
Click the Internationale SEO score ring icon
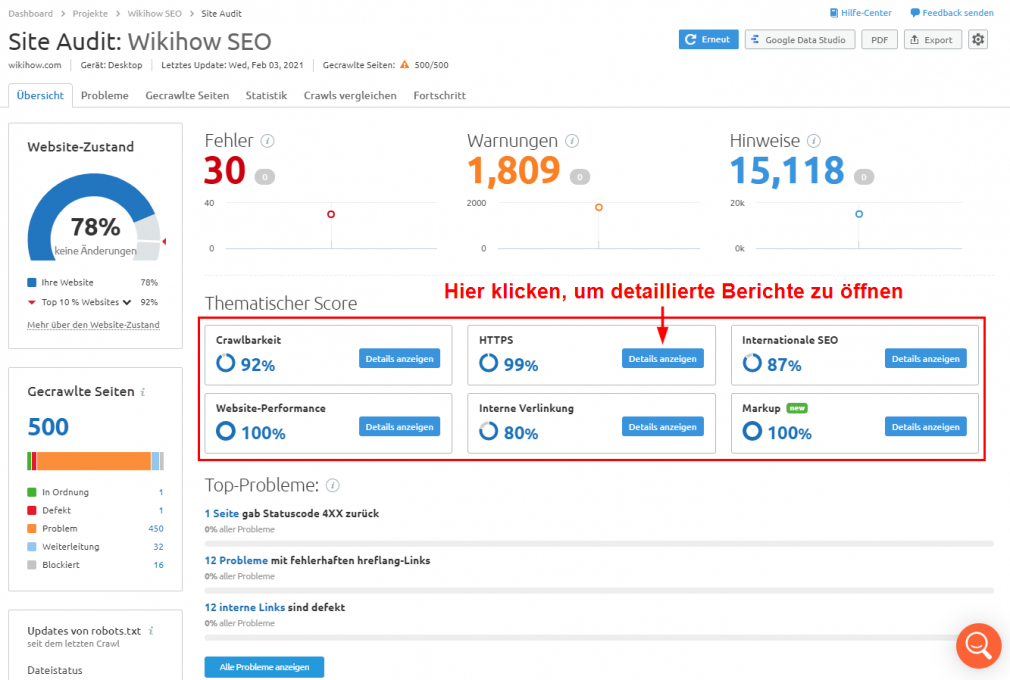(x=752, y=363)
